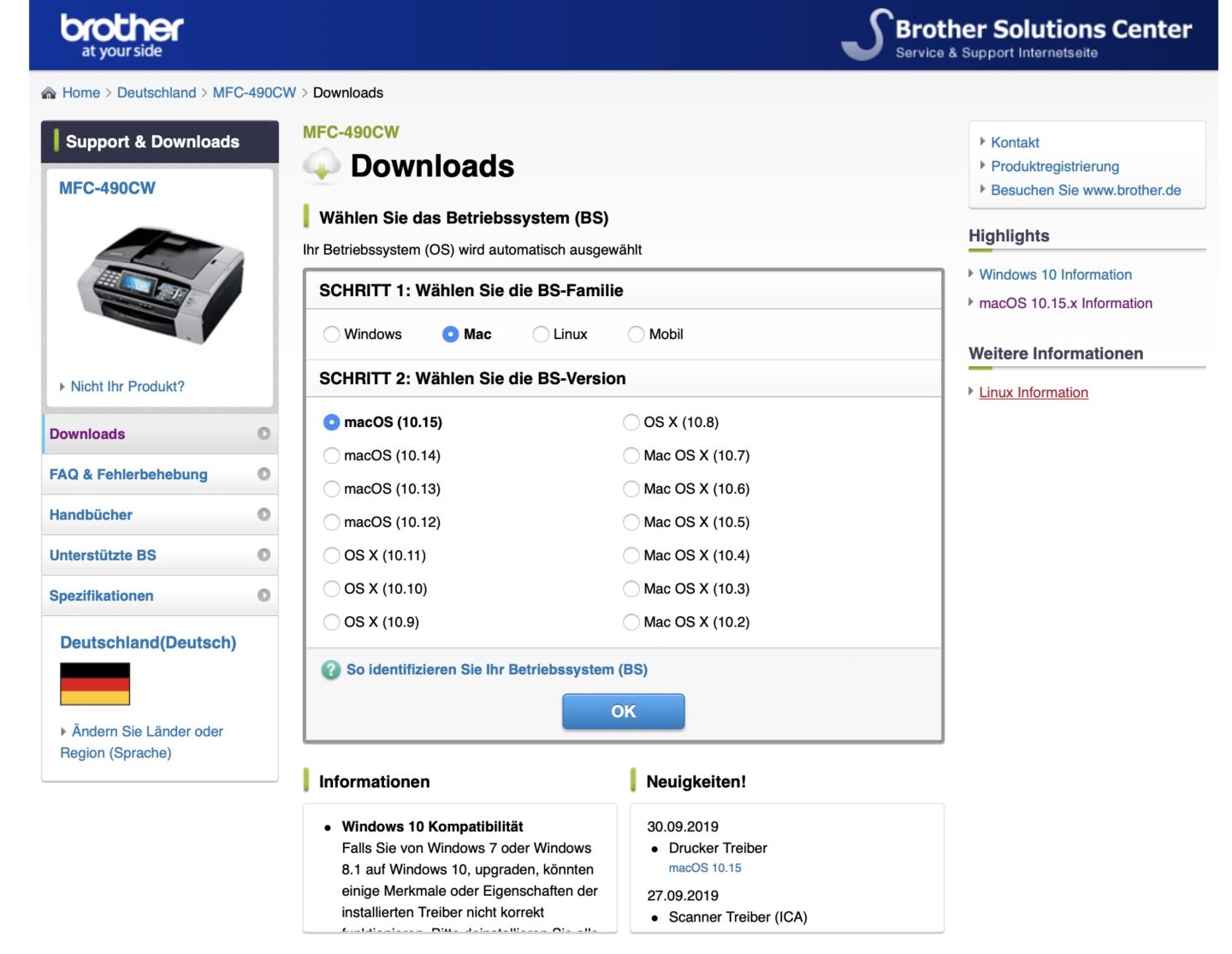Viewport: 1232px width, 954px height.
Task: Click the Brother at your side logo
Action: click(121, 37)
